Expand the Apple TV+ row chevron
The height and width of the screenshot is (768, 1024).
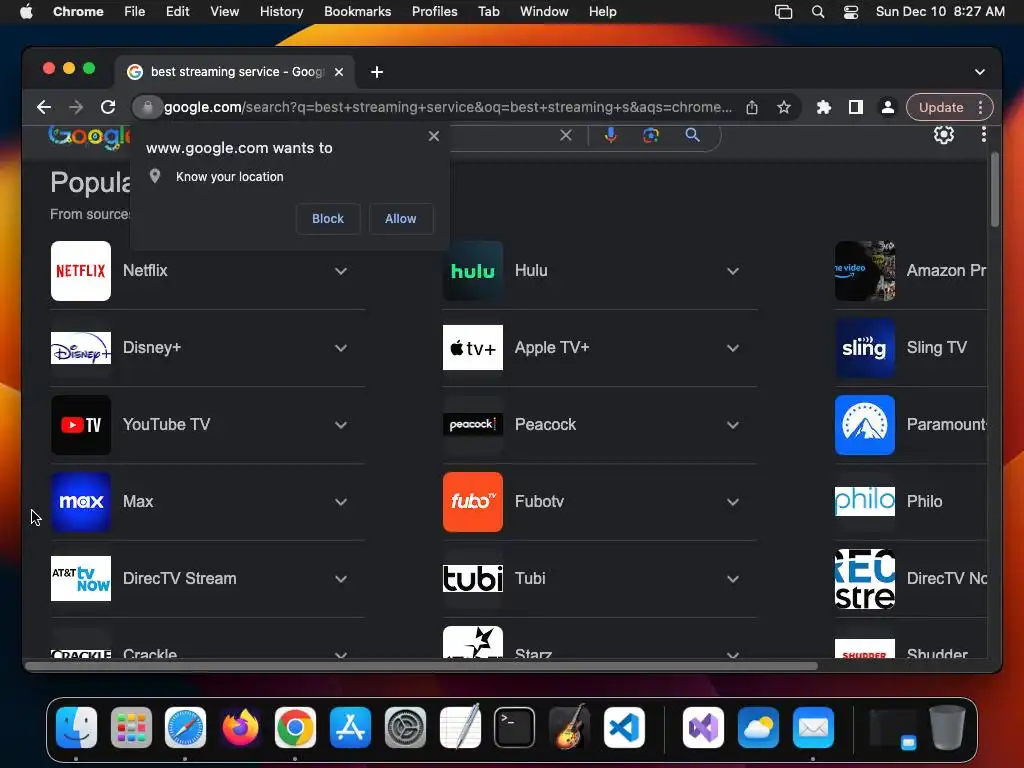coord(733,348)
